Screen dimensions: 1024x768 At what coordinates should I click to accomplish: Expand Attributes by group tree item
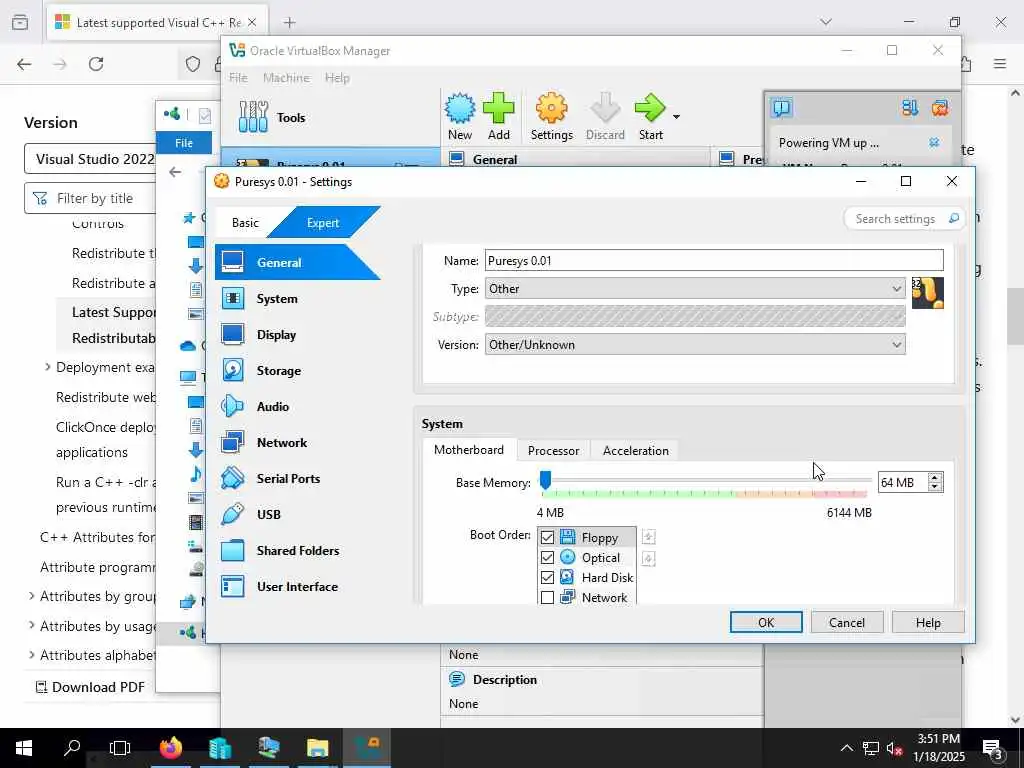pyautogui.click(x=31, y=596)
